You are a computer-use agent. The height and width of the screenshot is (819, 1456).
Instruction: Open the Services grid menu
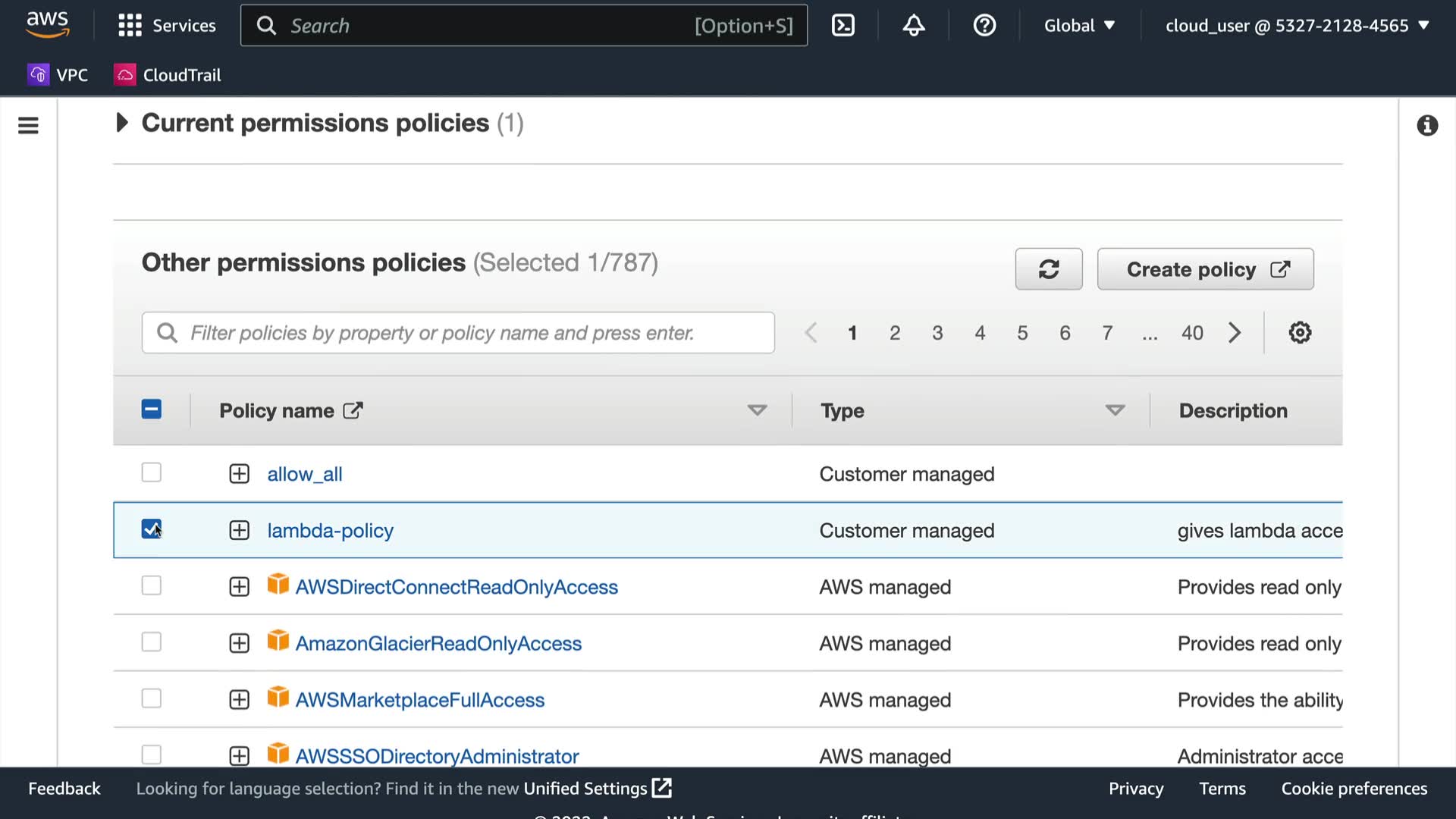(167, 26)
